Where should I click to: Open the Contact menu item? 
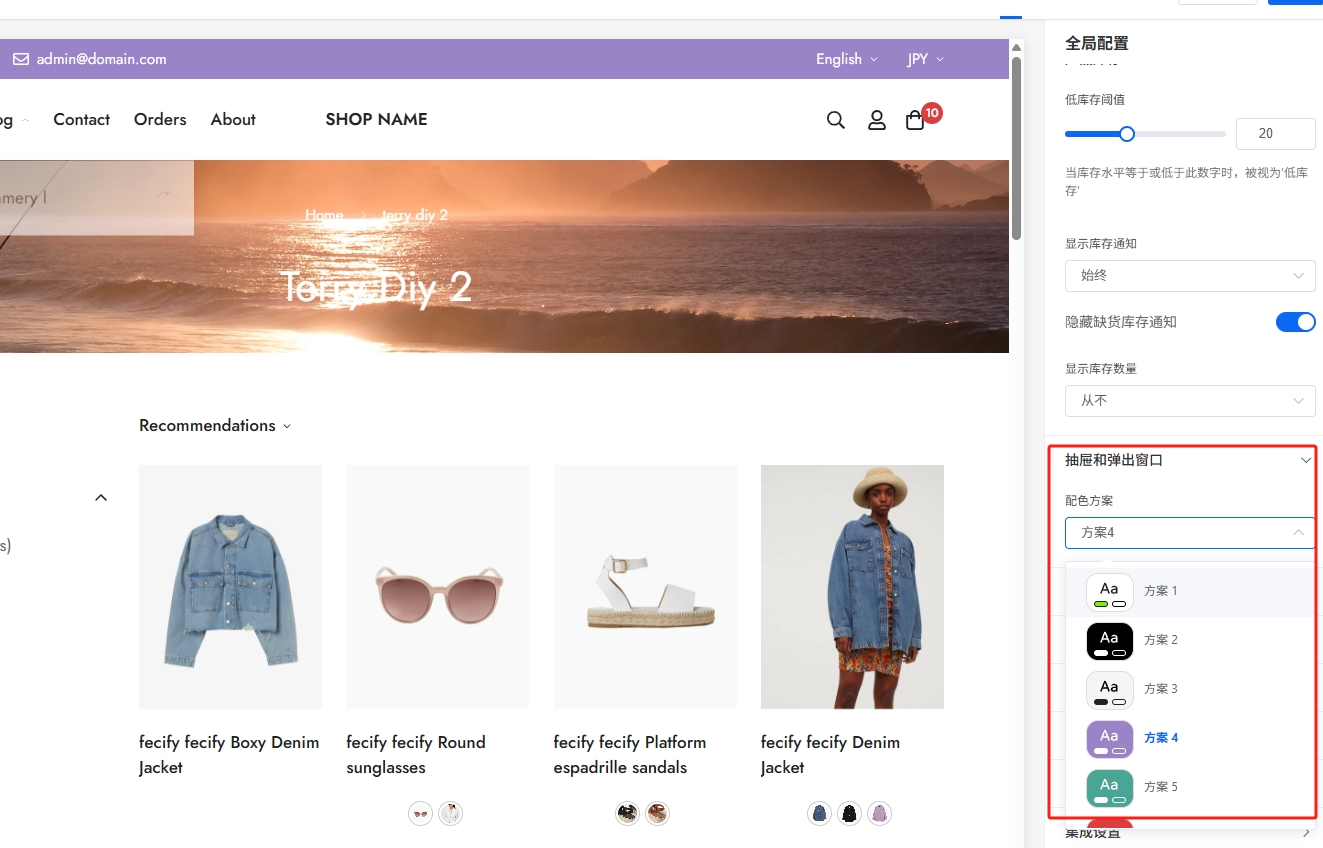click(x=81, y=120)
